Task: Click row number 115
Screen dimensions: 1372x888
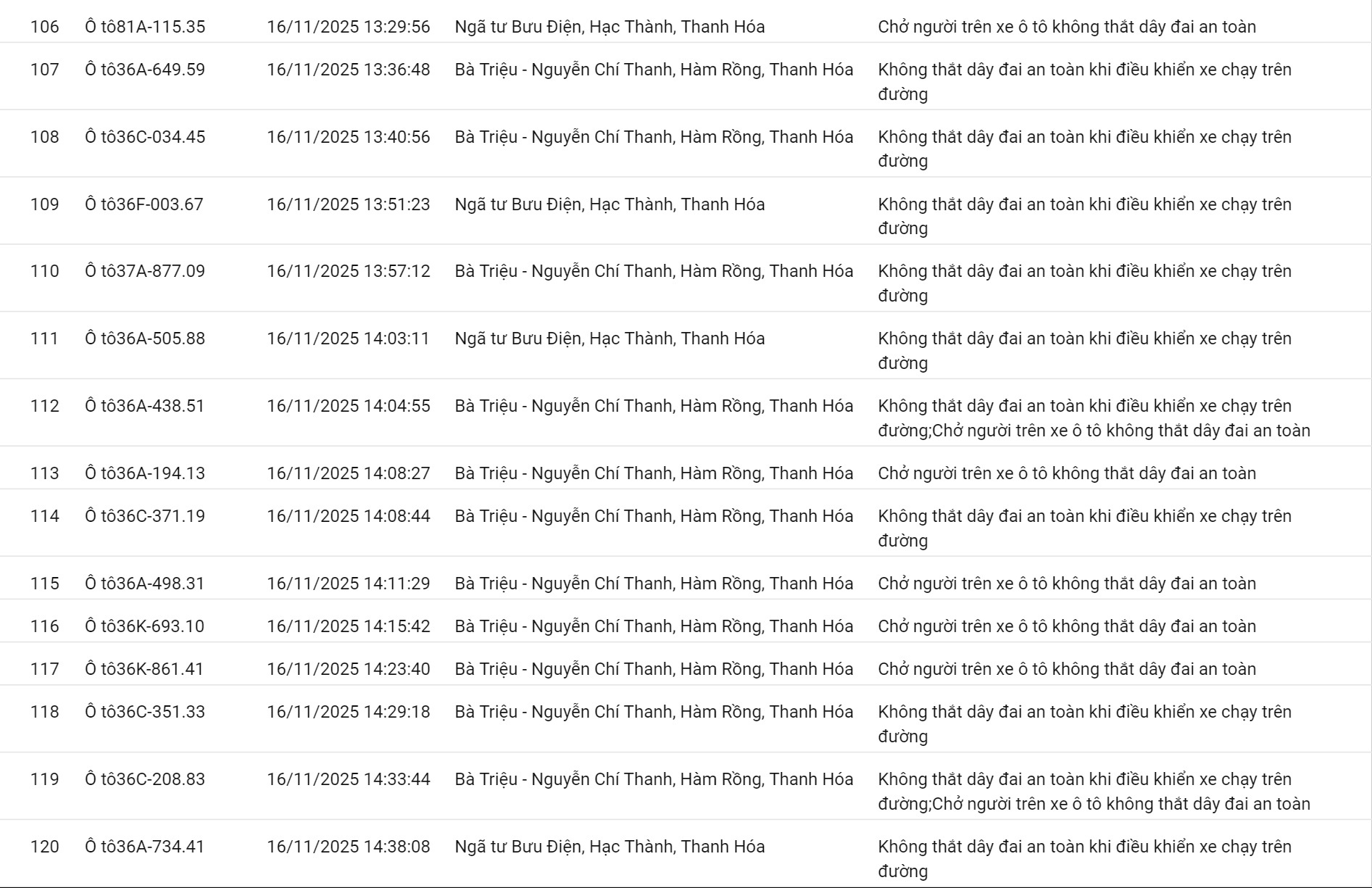Action: (x=44, y=584)
